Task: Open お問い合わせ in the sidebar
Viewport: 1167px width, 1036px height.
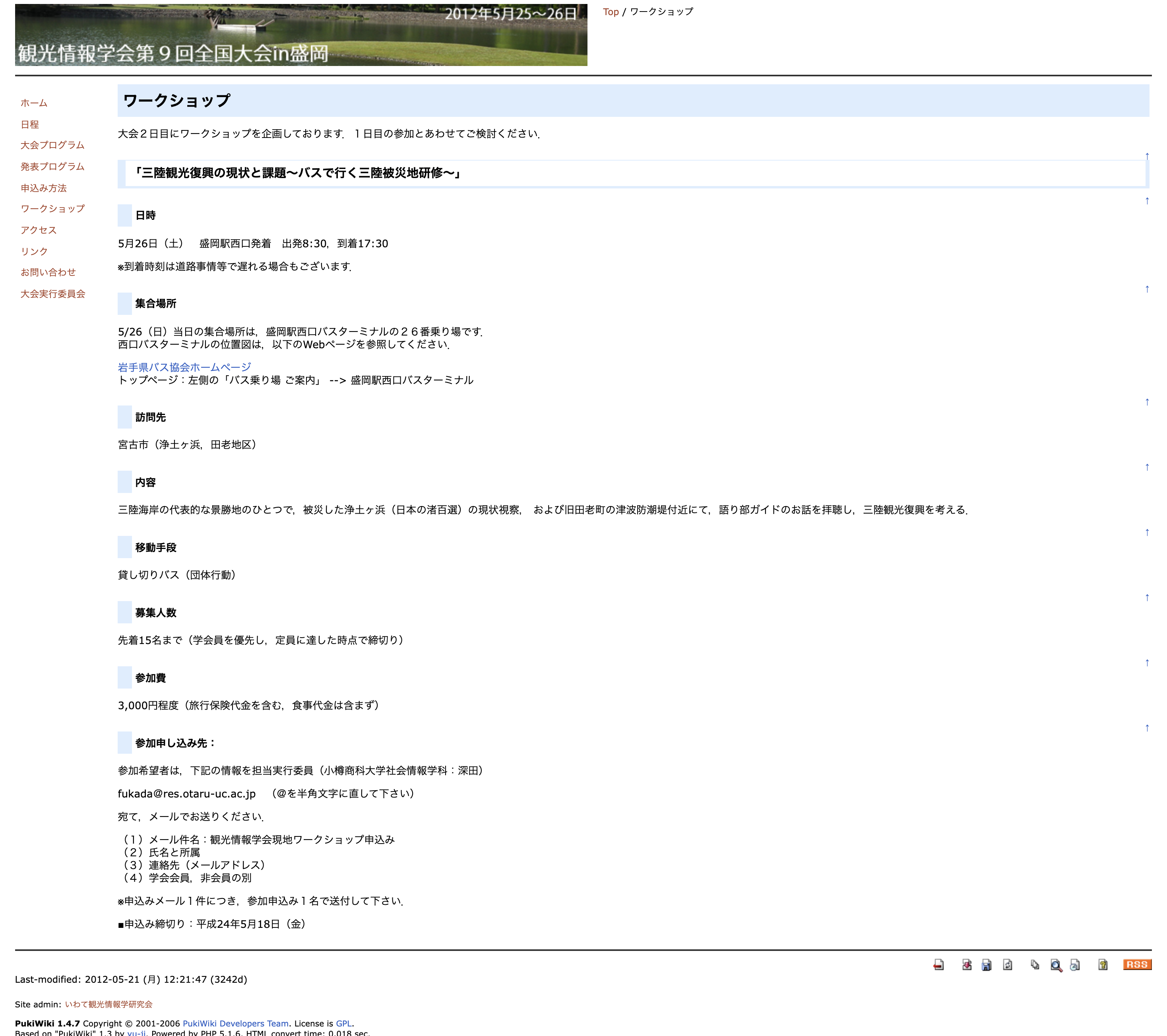Action: coord(48,272)
